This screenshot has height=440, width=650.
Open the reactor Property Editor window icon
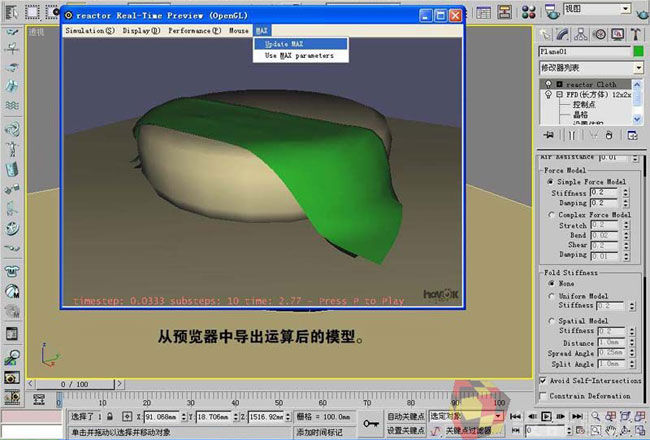[12, 334]
